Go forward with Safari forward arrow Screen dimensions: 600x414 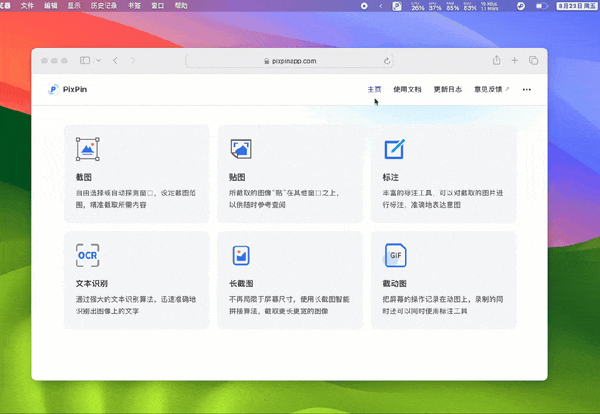click(x=133, y=60)
